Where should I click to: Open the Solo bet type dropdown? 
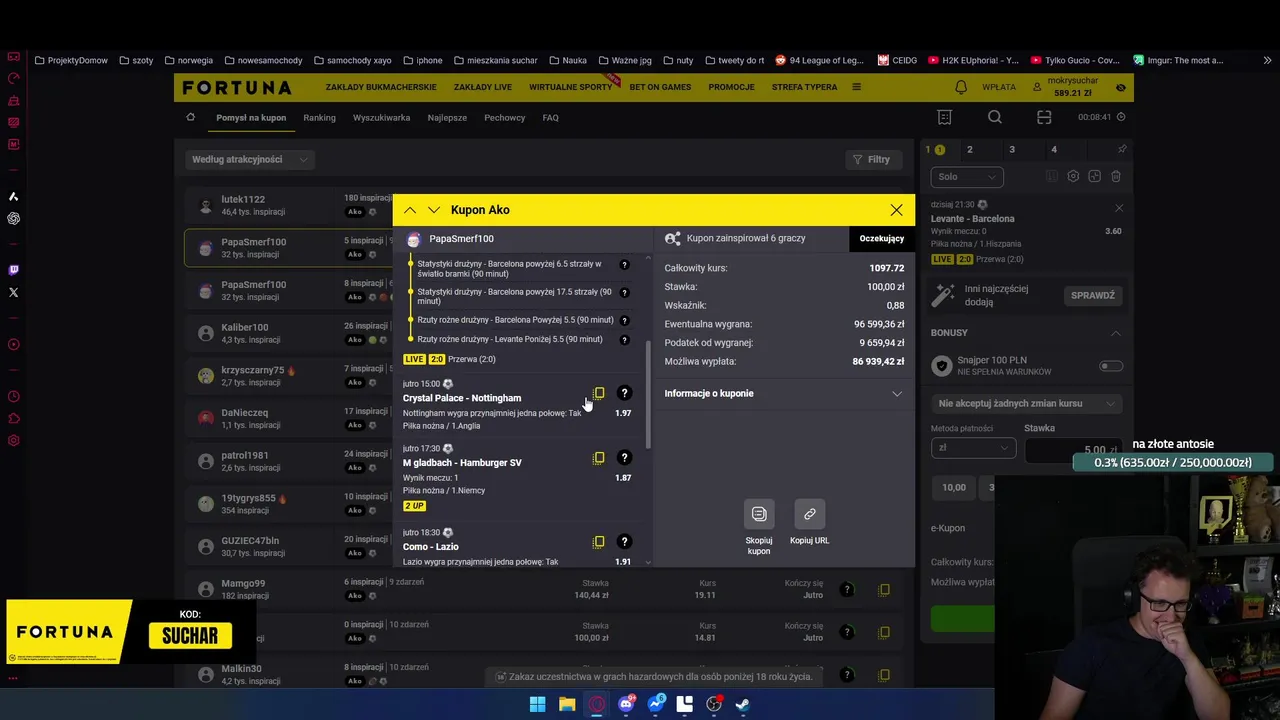[967, 177]
